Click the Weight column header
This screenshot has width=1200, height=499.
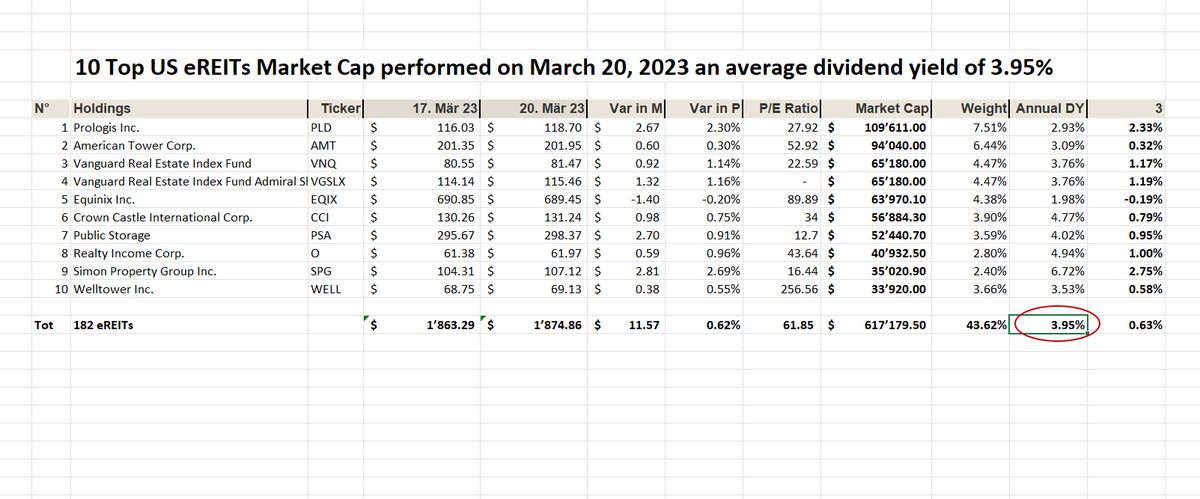pos(985,109)
